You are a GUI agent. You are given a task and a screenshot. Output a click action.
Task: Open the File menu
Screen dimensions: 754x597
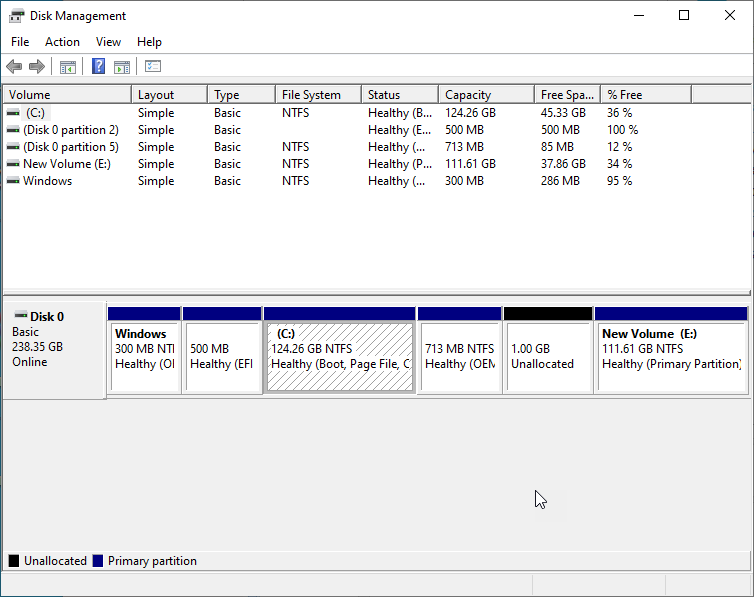[20, 42]
